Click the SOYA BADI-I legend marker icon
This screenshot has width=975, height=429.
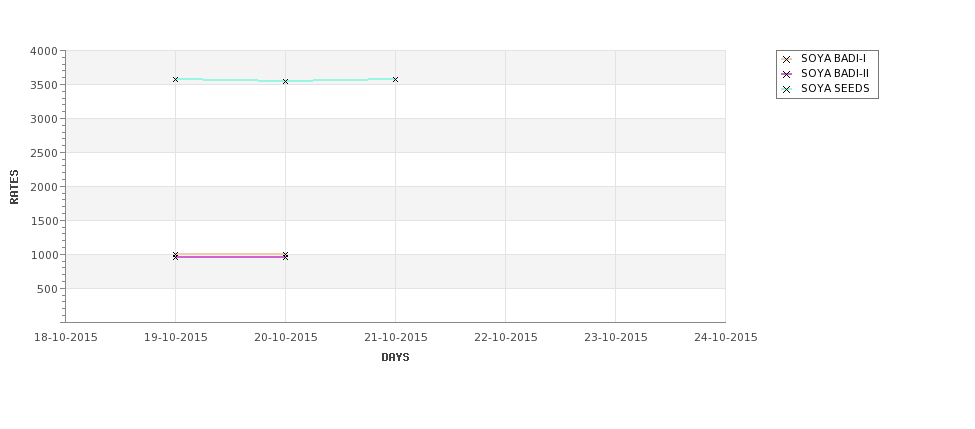pyautogui.click(x=786, y=60)
